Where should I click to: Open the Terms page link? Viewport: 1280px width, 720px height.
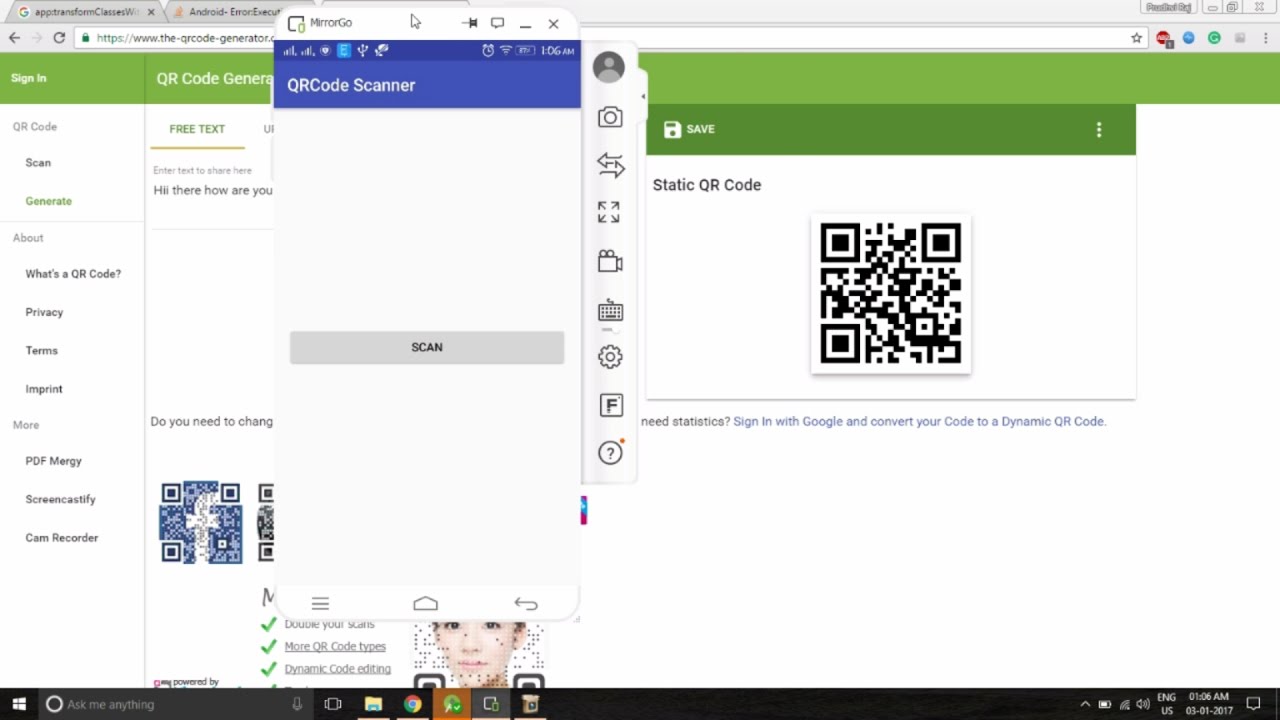(x=42, y=350)
